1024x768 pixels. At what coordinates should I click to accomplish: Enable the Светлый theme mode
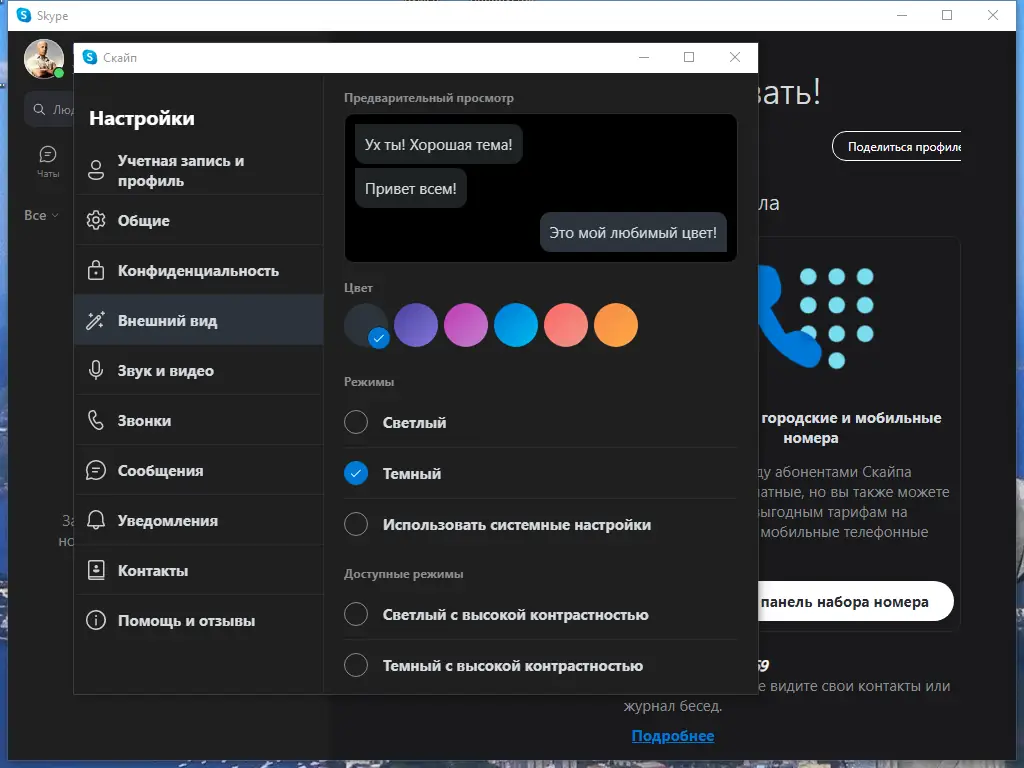(356, 422)
